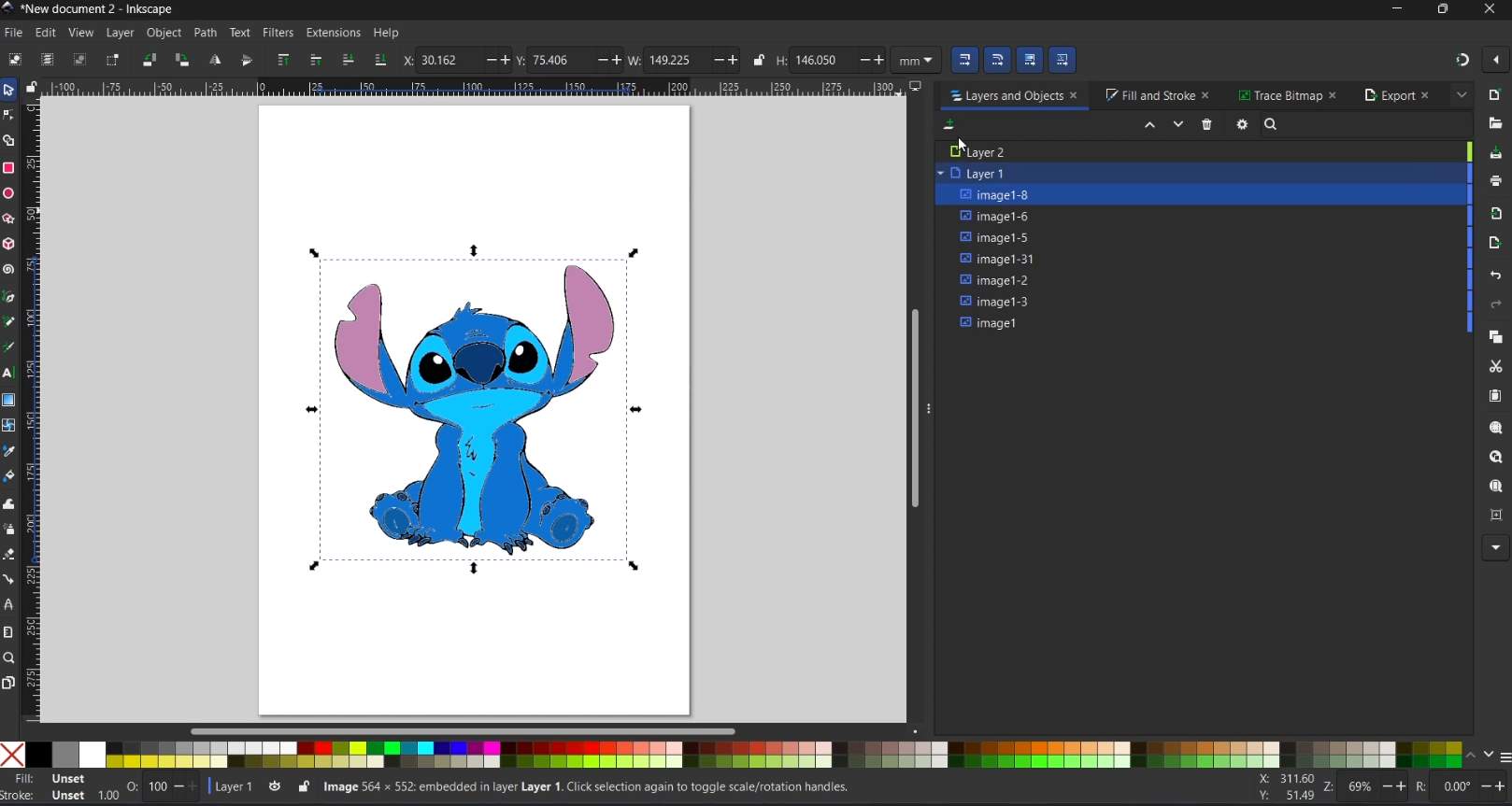Viewport: 1512px width, 806px height.
Task: Select the Dropper tool
Action: pyautogui.click(x=8, y=451)
